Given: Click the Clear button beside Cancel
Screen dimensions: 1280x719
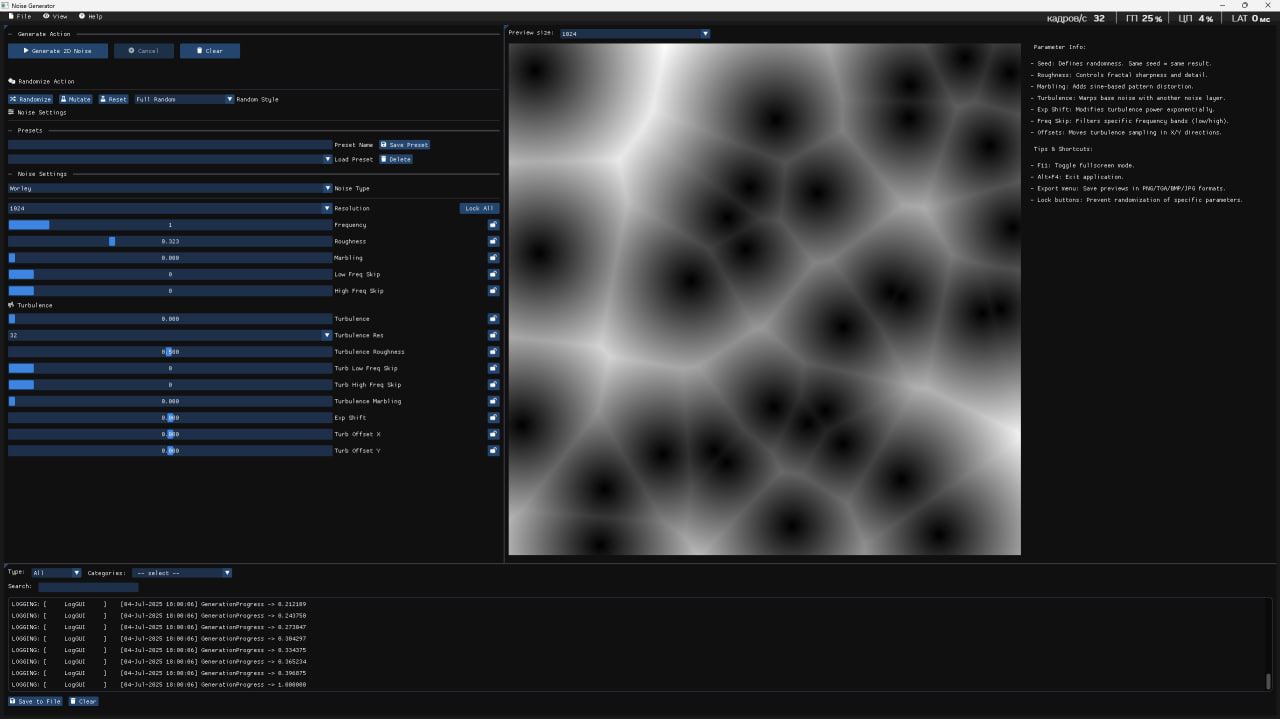Looking at the screenshot, I should coord(210,50).
